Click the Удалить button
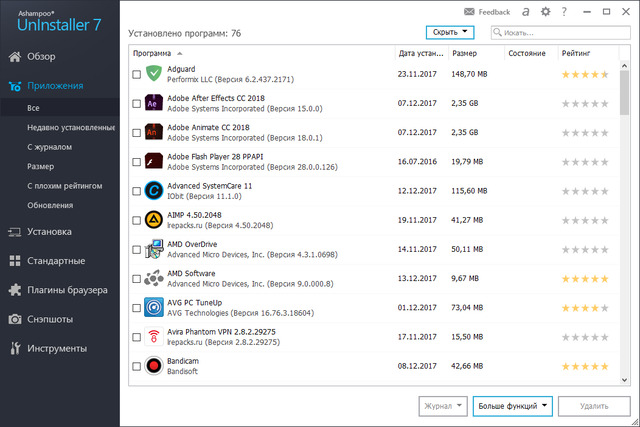 pos(594,405)
